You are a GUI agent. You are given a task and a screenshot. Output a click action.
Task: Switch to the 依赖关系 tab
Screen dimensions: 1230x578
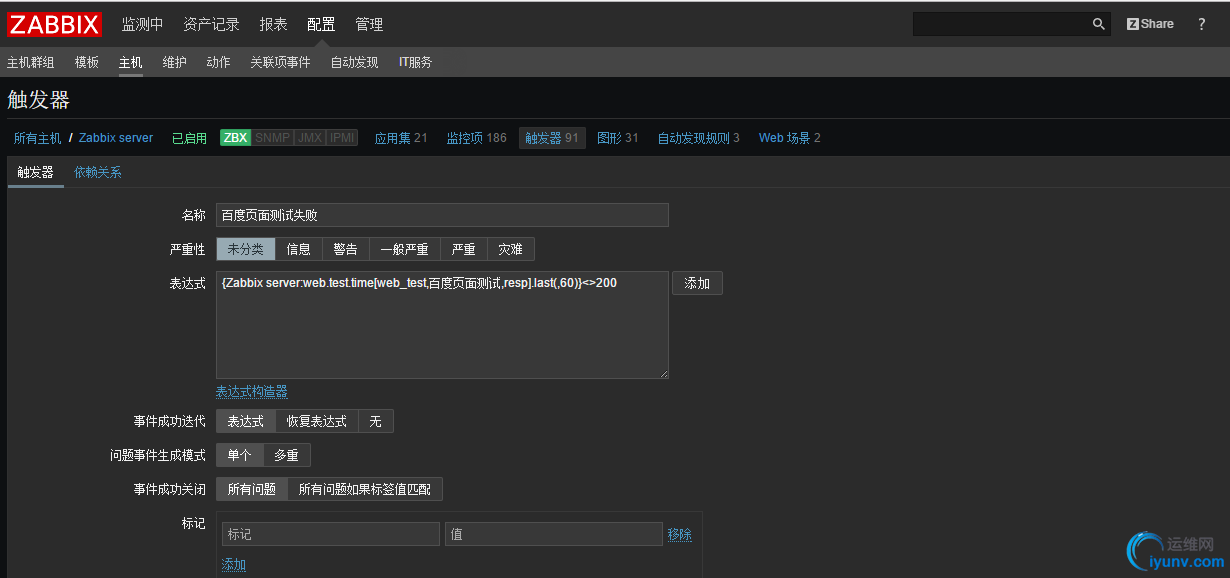[x=100, y=172]
